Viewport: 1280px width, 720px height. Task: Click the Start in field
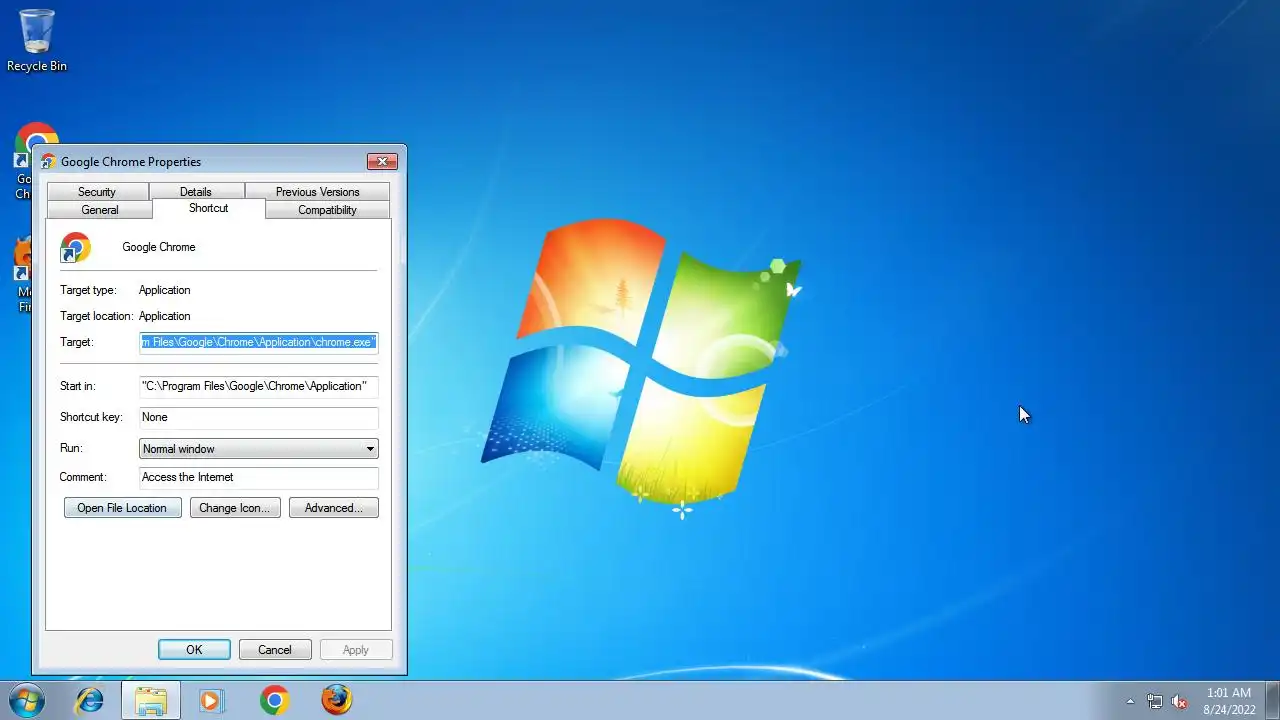[x=258, y=386]
